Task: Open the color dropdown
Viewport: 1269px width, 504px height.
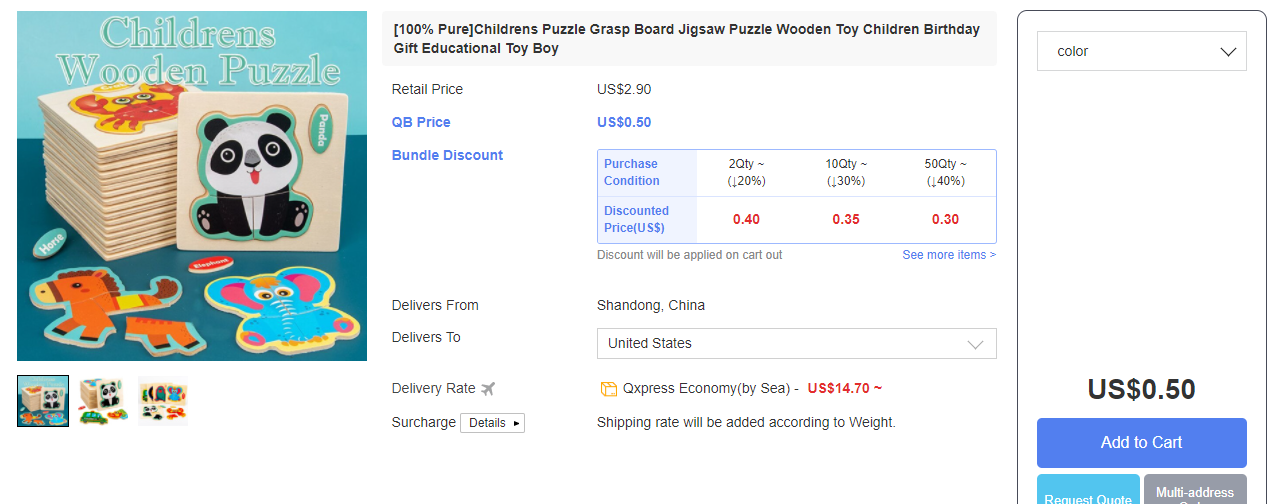Action: (x=1141, y=51)
